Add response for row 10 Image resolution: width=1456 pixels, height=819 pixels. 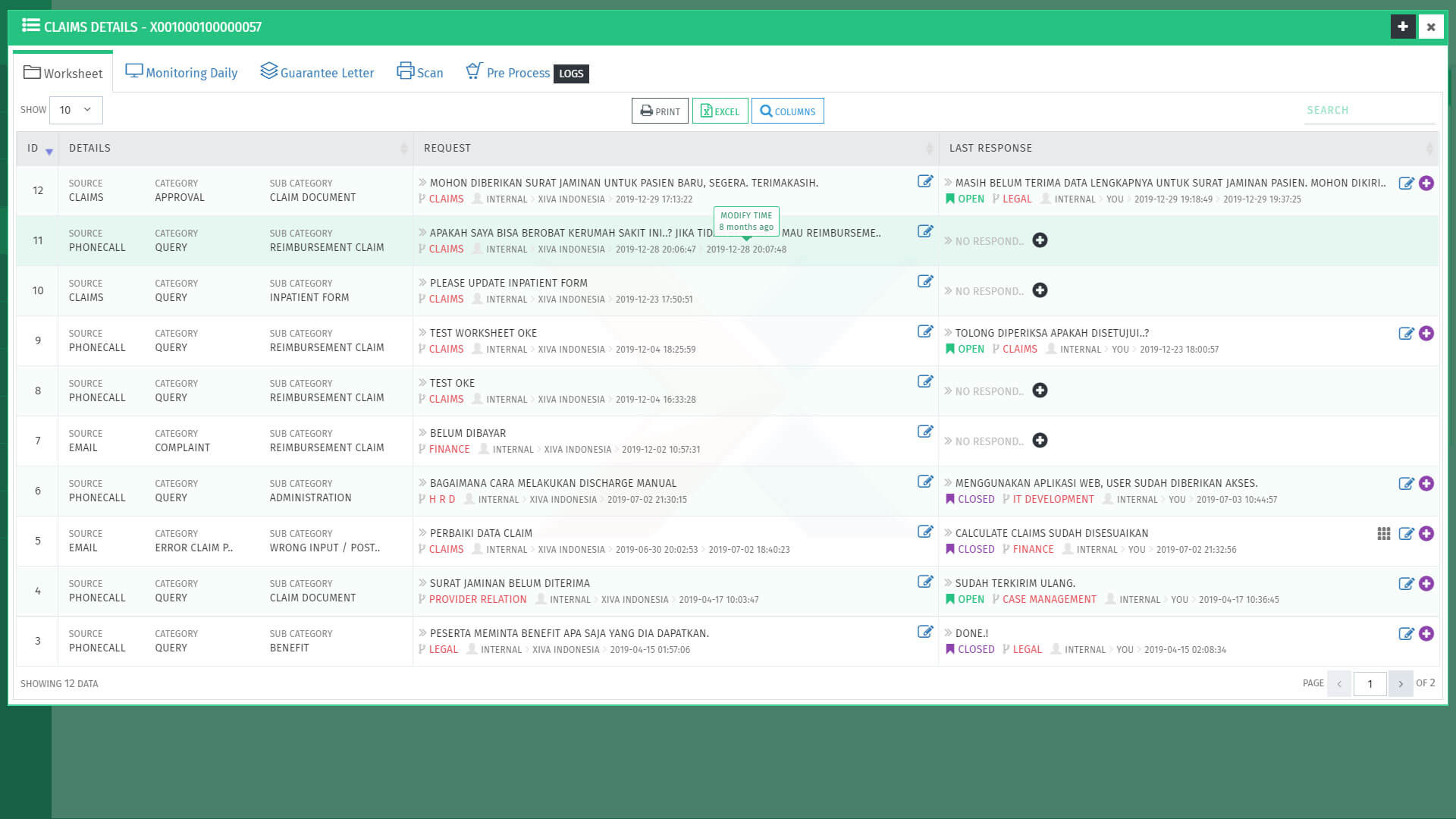(1040, 290)
